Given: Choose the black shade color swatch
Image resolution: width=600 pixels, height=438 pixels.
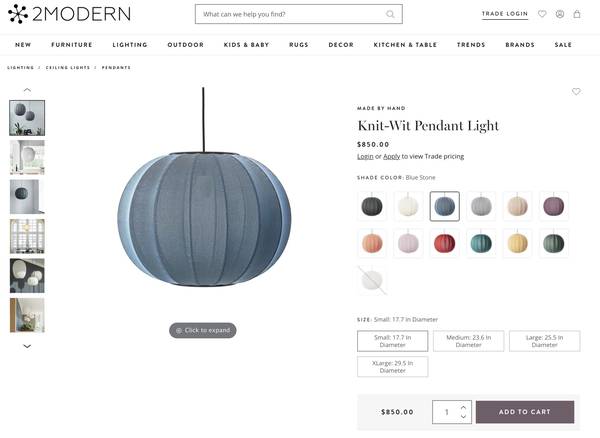Looking at the screenshot, I should [x=372, y=206].
